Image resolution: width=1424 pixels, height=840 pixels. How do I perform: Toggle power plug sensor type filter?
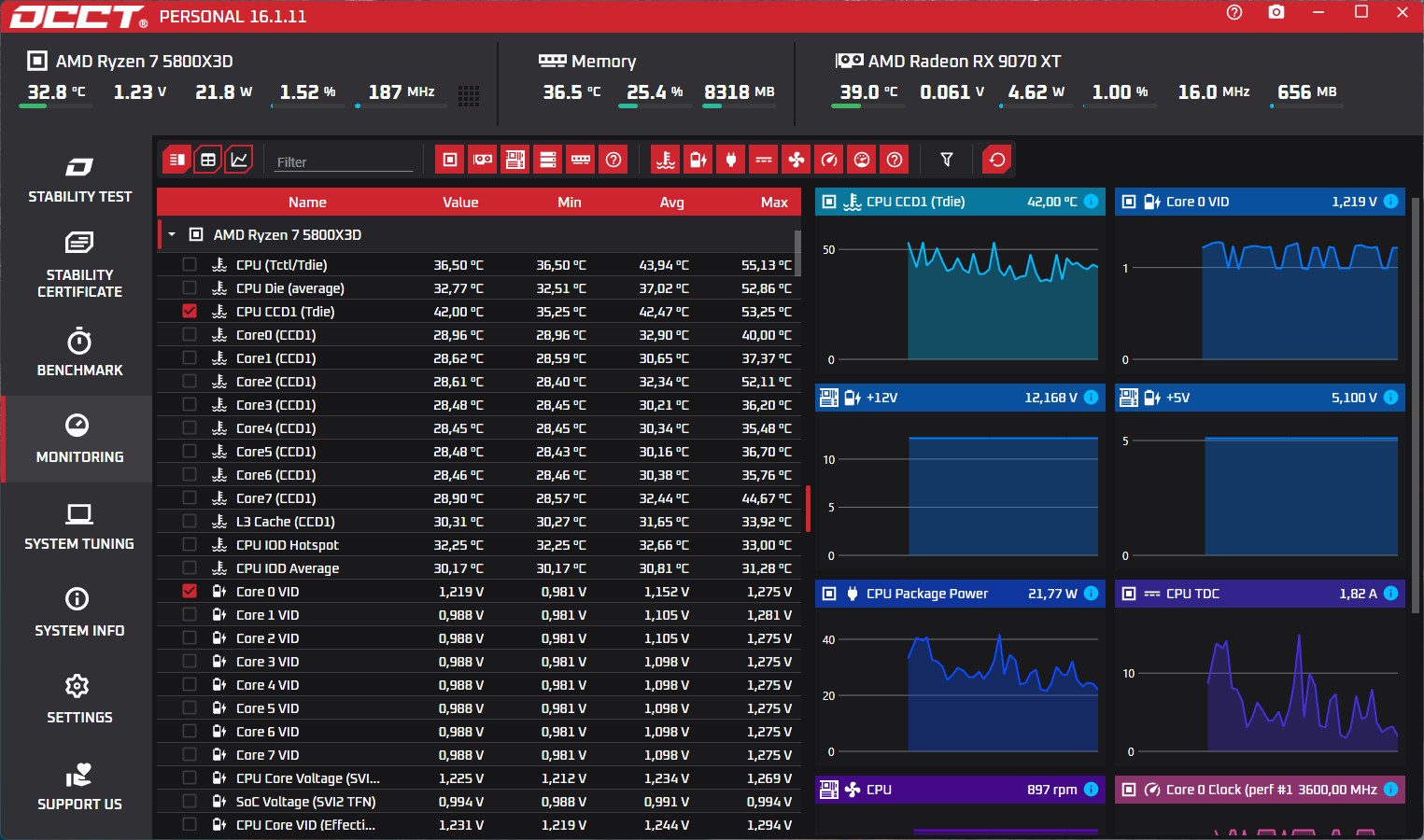[x=731, y=160]
